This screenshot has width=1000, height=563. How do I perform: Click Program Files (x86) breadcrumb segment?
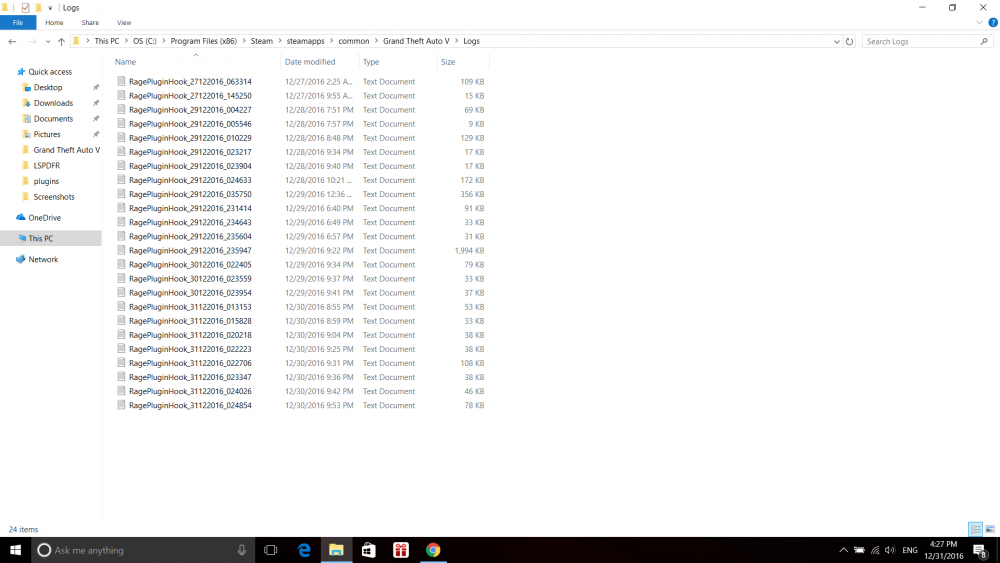pos(203,41)
